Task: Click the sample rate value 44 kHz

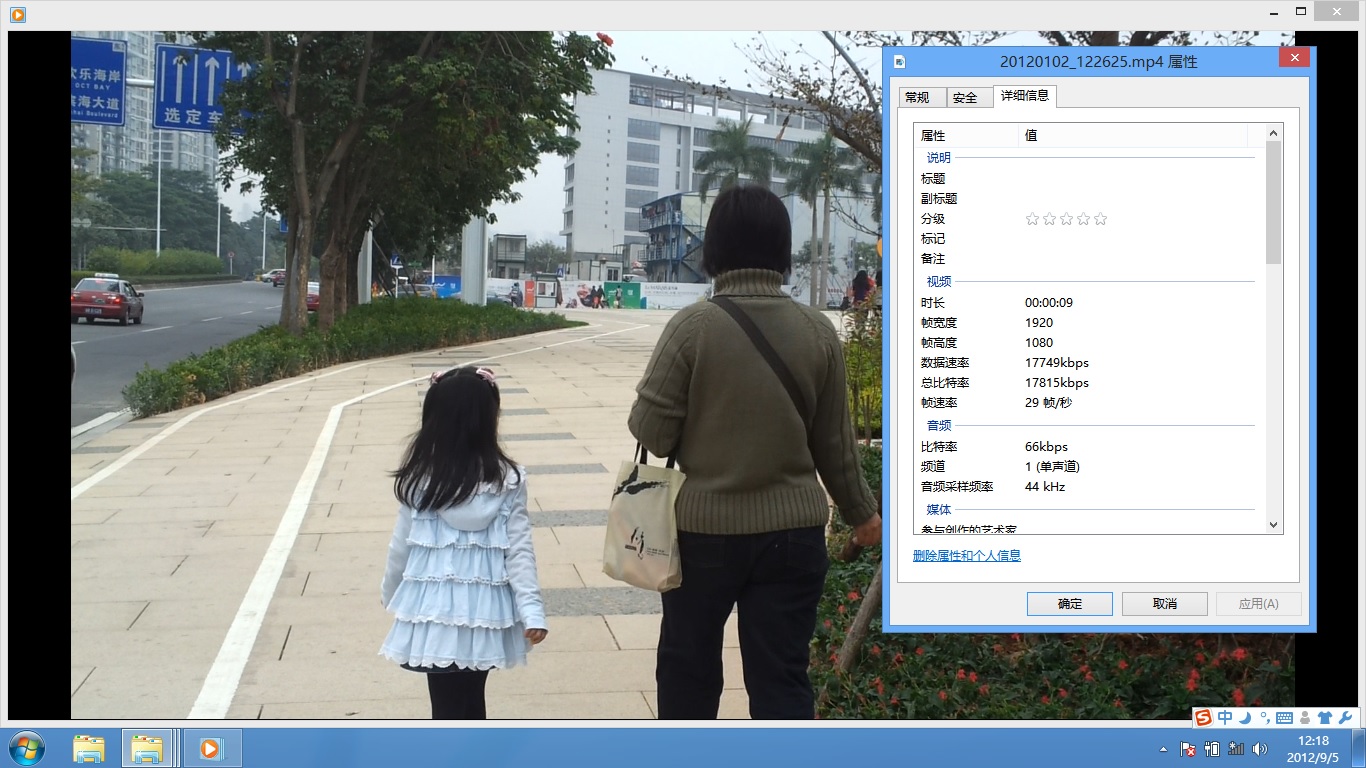Action: (1045, 487)
